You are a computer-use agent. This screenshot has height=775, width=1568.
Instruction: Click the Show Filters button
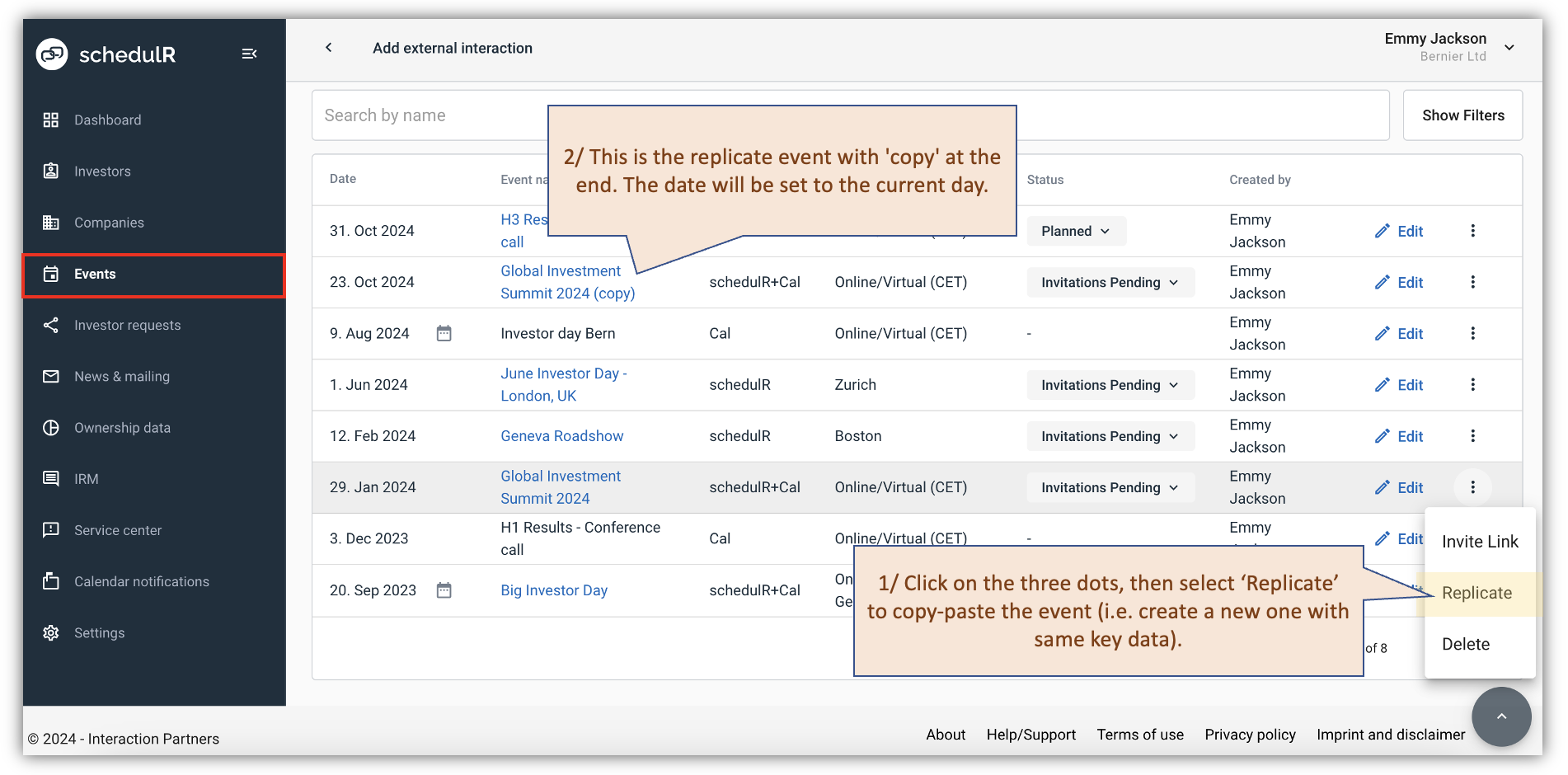pyautogui.click(x=1462, y=115)
